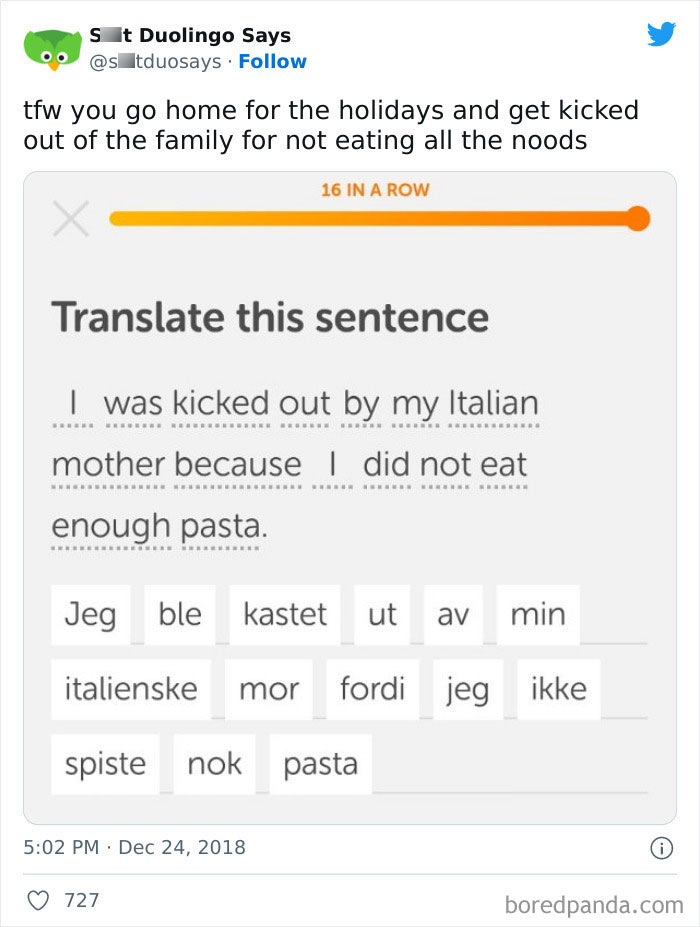Select the word tile 'ikke'
This screenshot has width=700, height=927.
point(557,688)
